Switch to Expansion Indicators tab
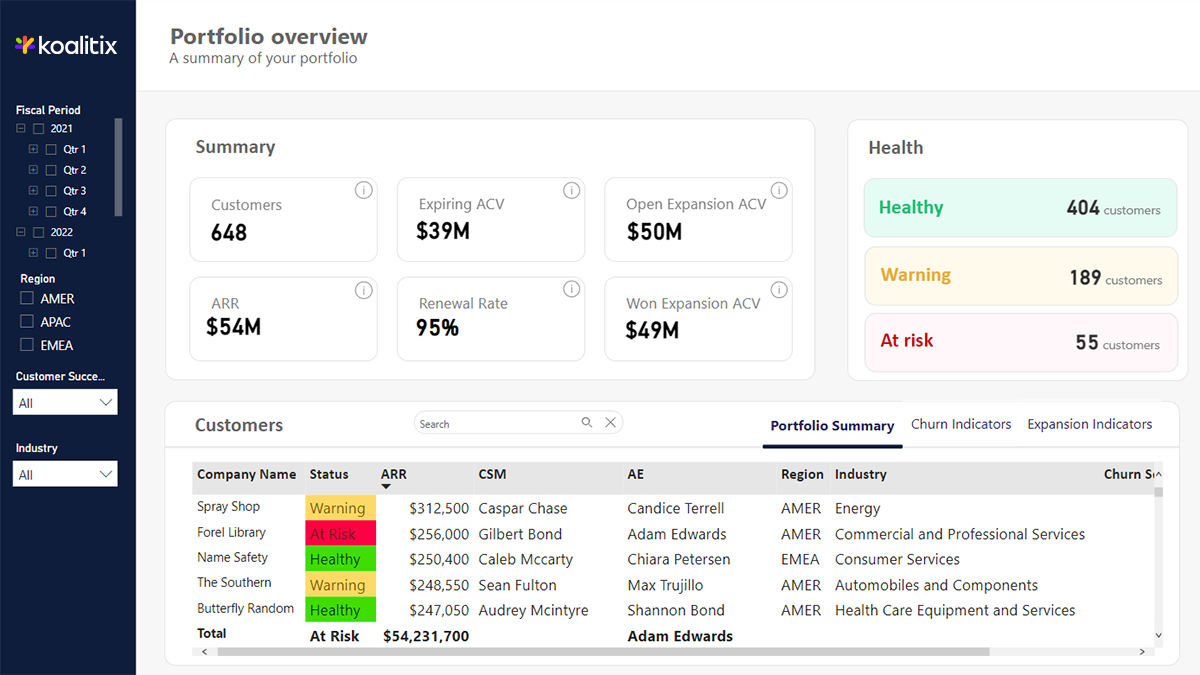 [x=1090, y=424]
